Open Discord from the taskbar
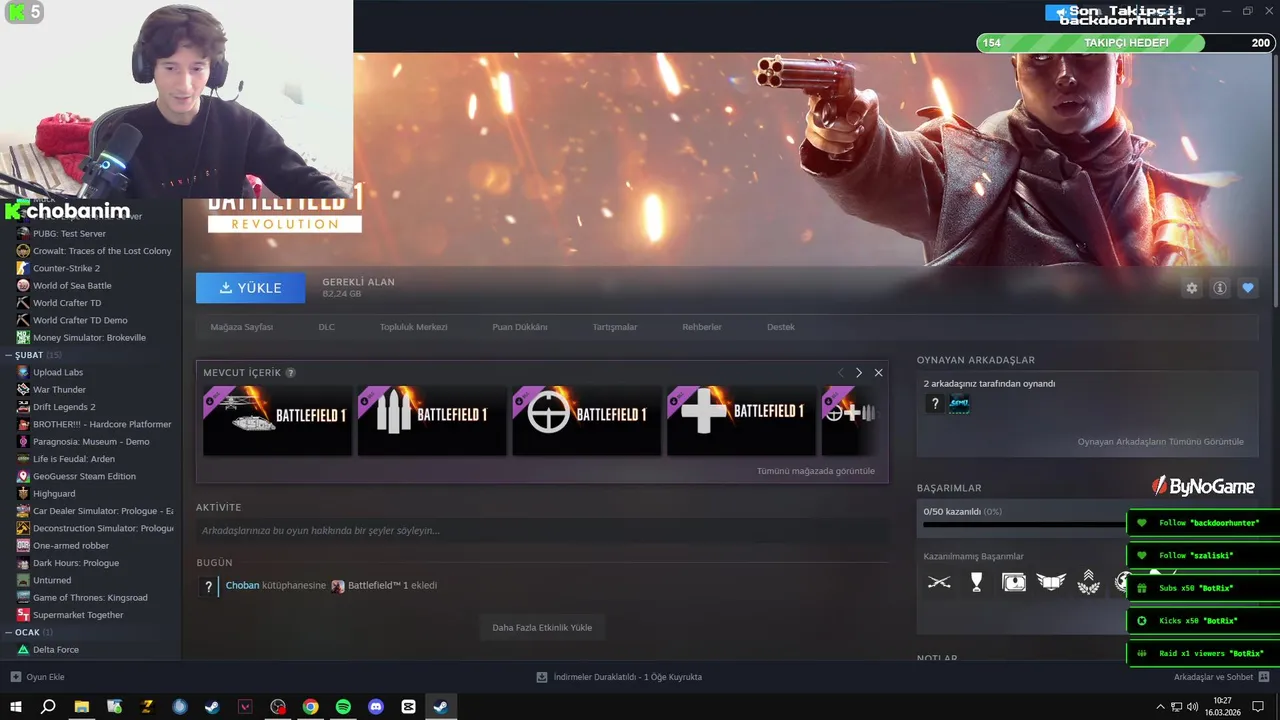 click(x=376, y=707)
